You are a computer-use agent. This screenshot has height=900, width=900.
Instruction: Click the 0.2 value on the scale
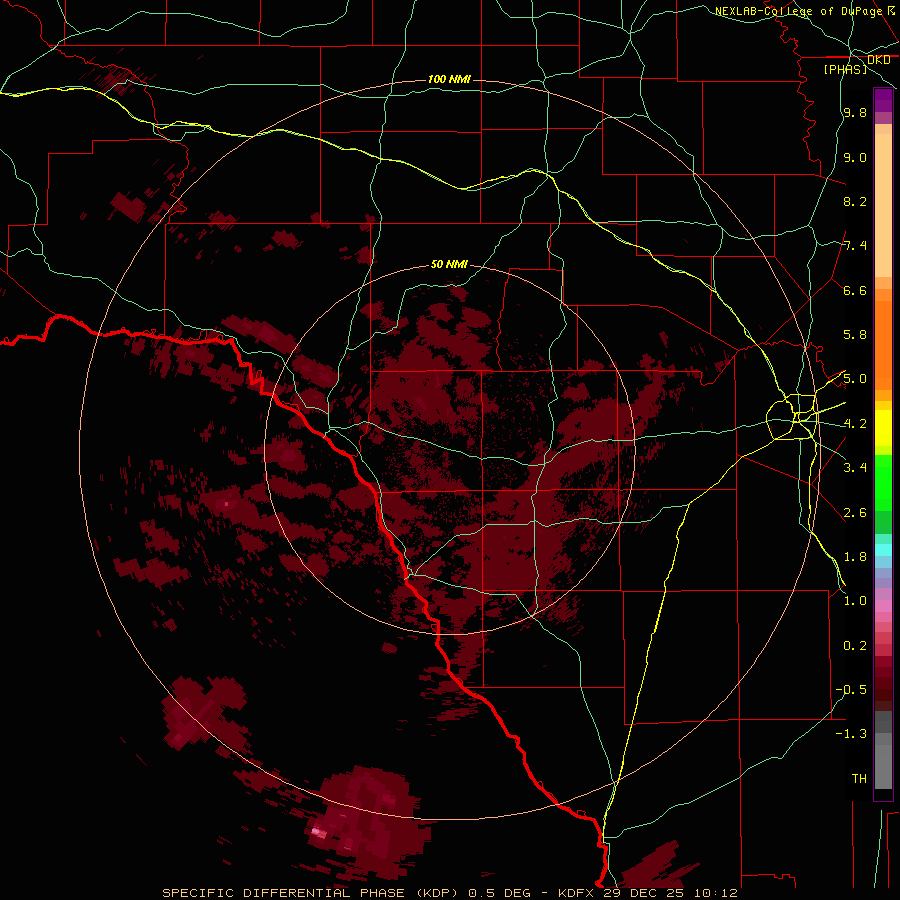coord(855,646)
